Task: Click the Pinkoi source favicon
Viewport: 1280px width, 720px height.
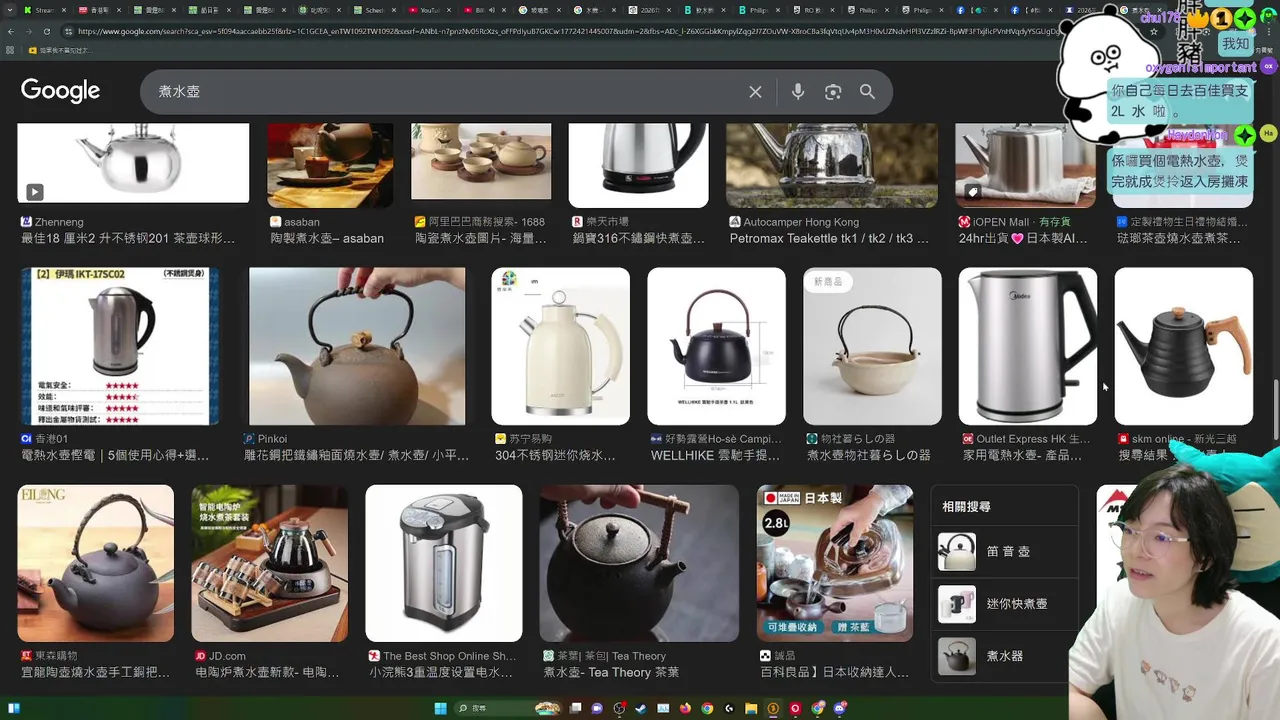Action: tap(249, 439)
